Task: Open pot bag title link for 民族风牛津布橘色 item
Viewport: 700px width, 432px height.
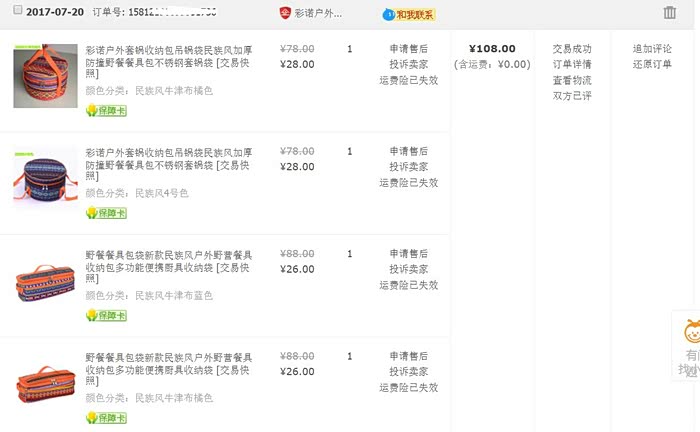Action: 169,62
